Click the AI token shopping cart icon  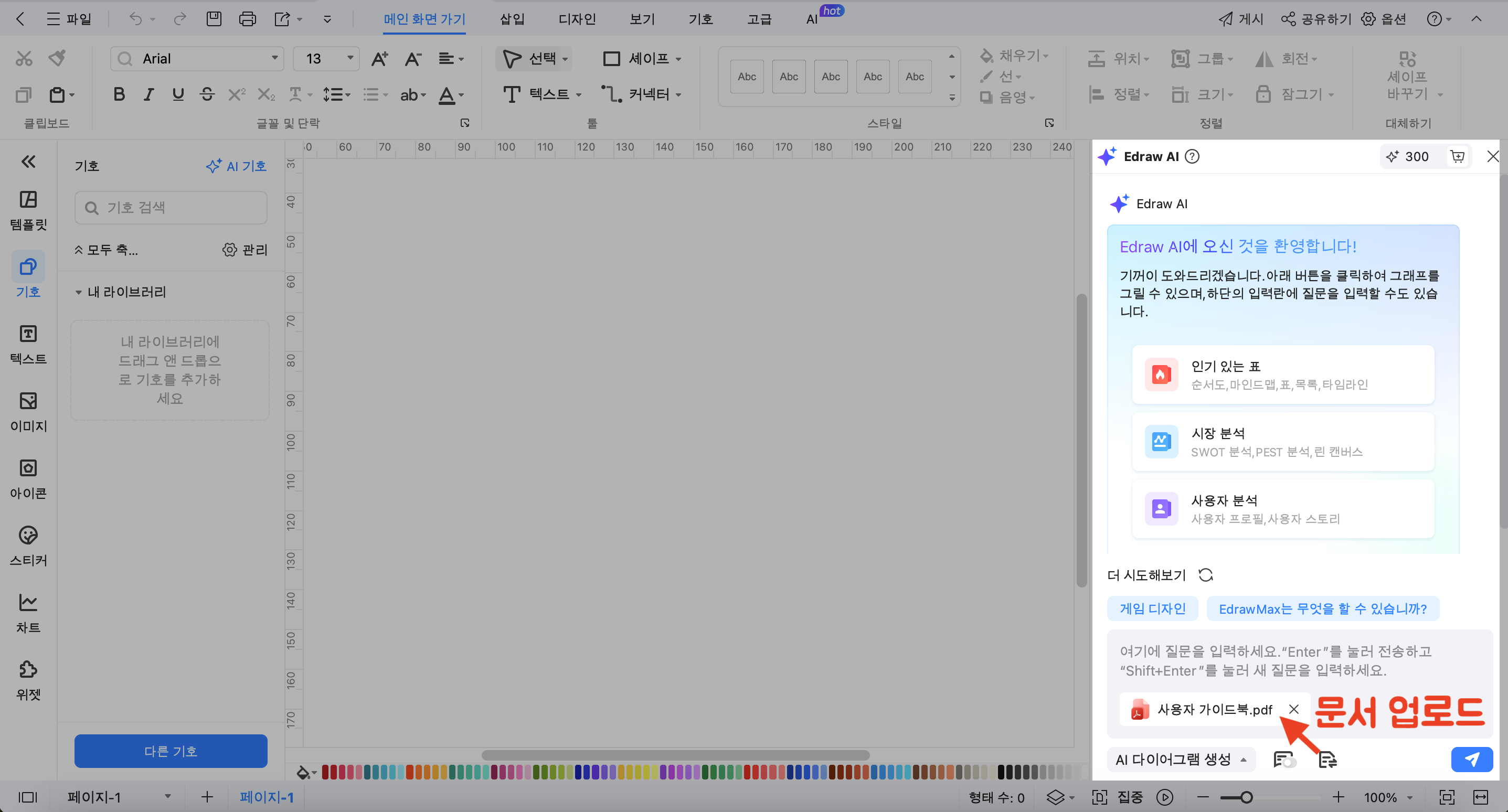click(1457, 156)
